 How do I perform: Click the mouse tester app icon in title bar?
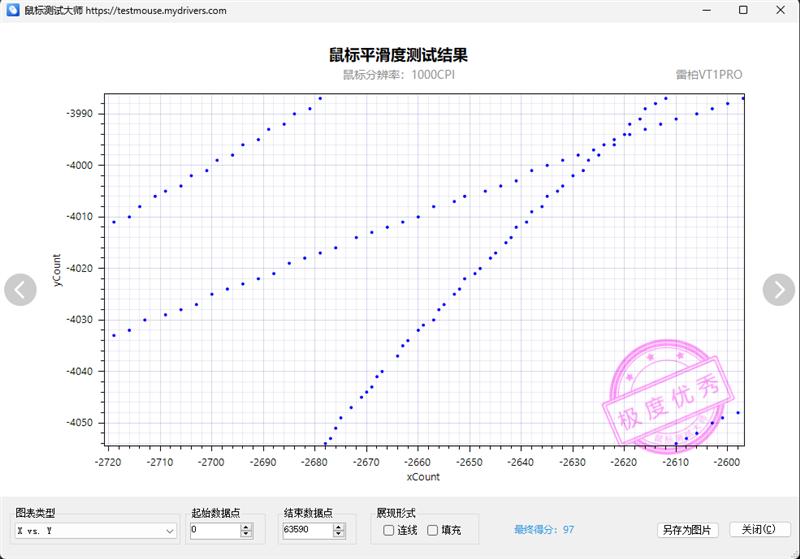pos(13,10)
